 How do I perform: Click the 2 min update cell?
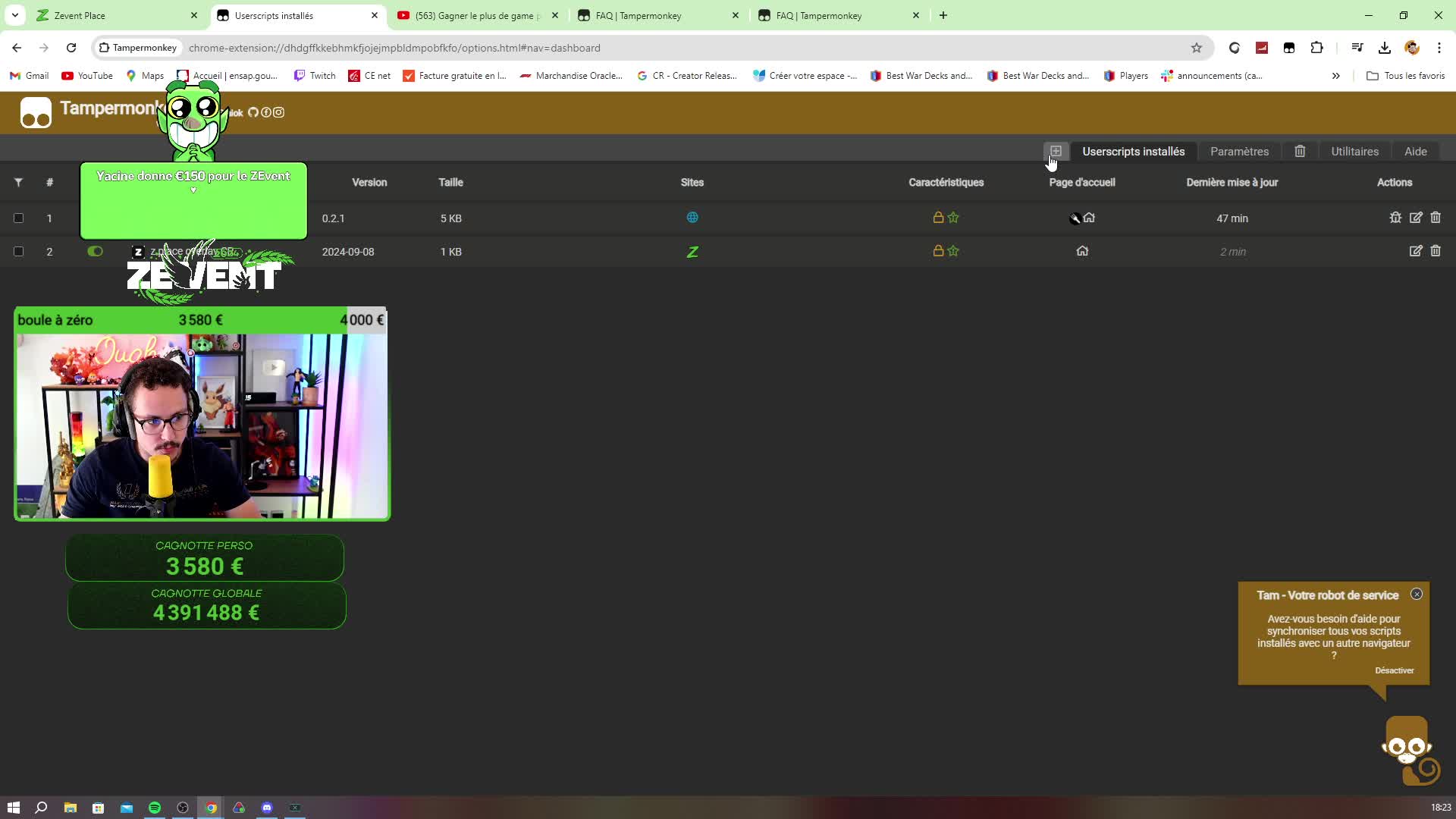point(1232,252)
